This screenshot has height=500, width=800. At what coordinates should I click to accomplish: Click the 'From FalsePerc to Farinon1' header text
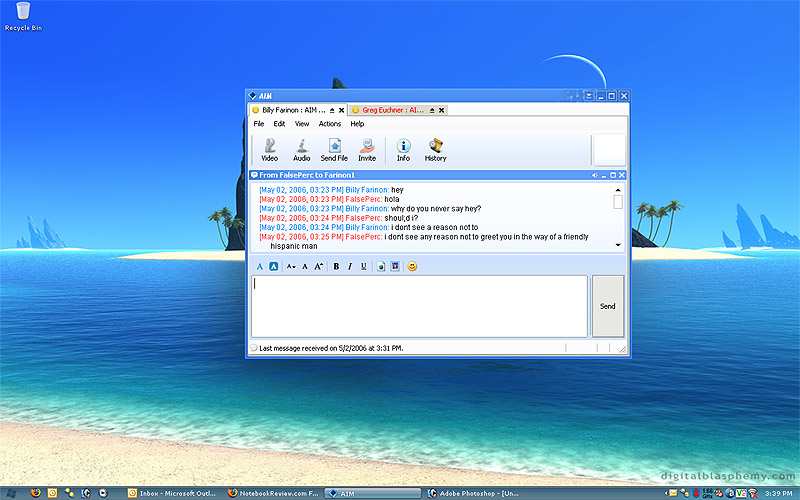[307, 175]
